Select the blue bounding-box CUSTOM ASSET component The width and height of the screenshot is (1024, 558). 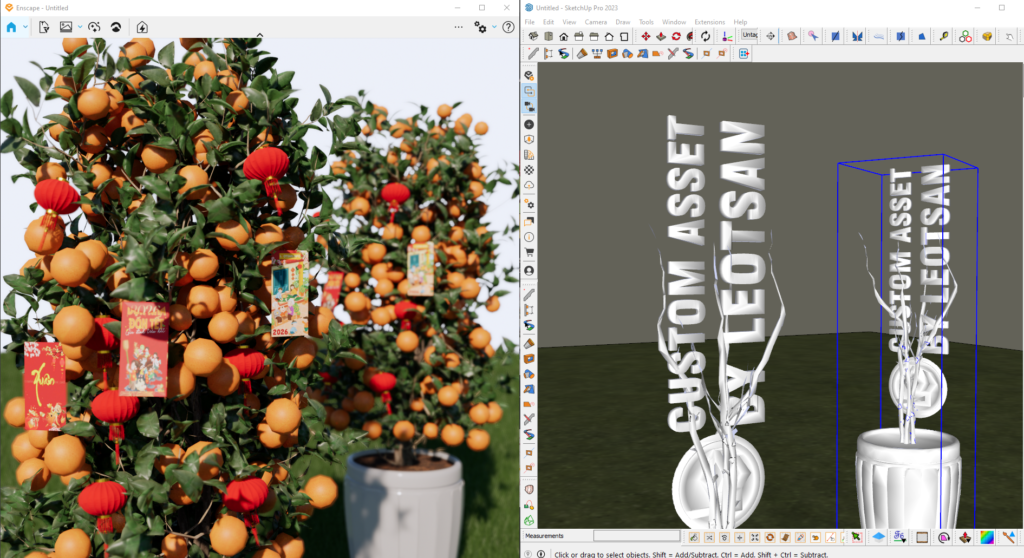pos(909,340)
